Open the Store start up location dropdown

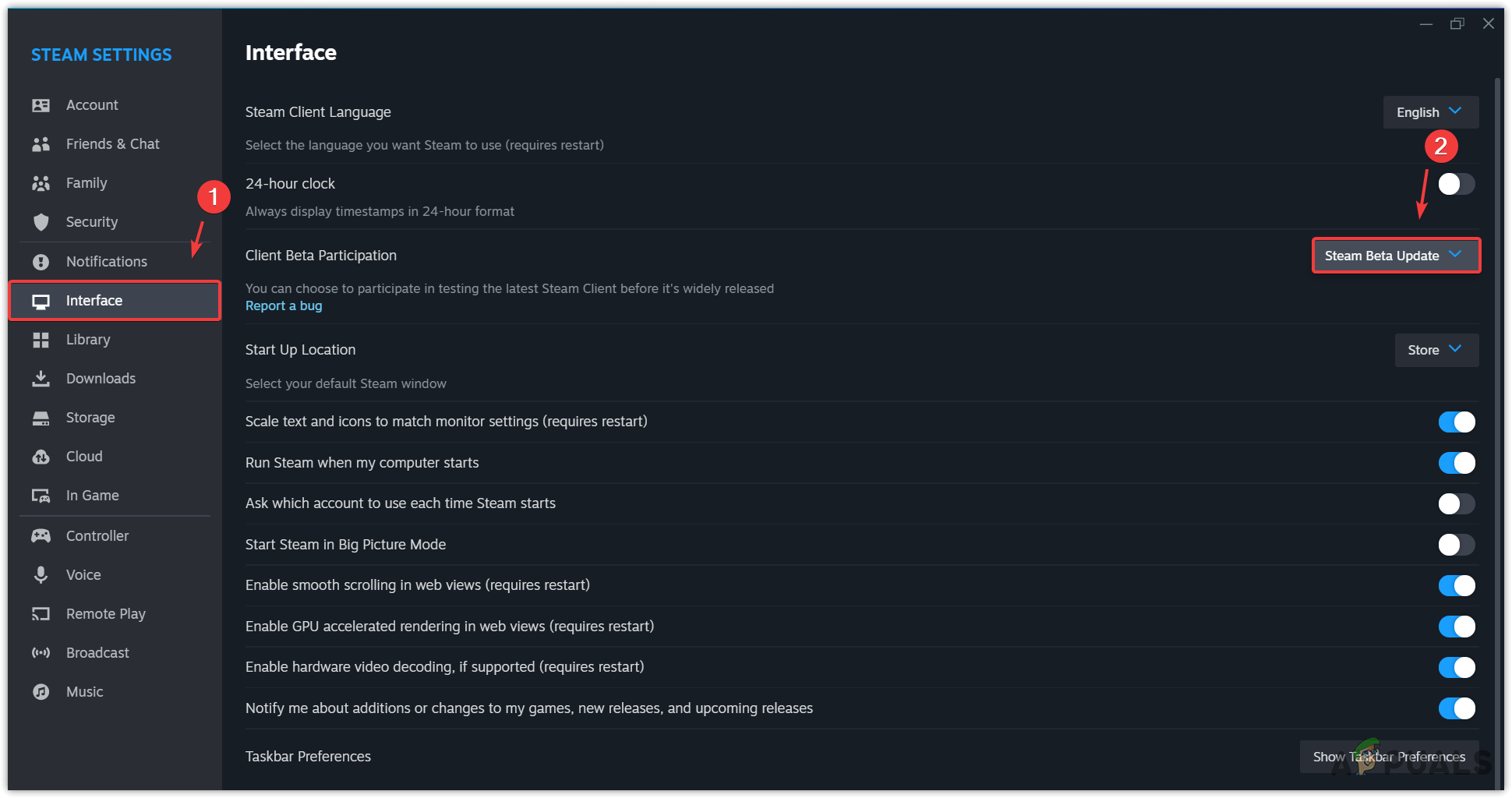(1436, 350)
